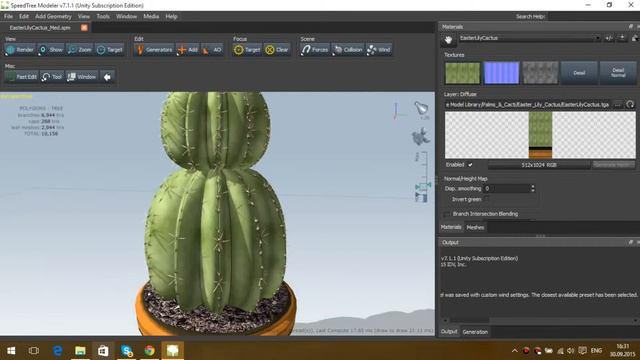This screenshot has width=640, height=360.
Task: Open the Tools menu
Action: tap(103, 16)
